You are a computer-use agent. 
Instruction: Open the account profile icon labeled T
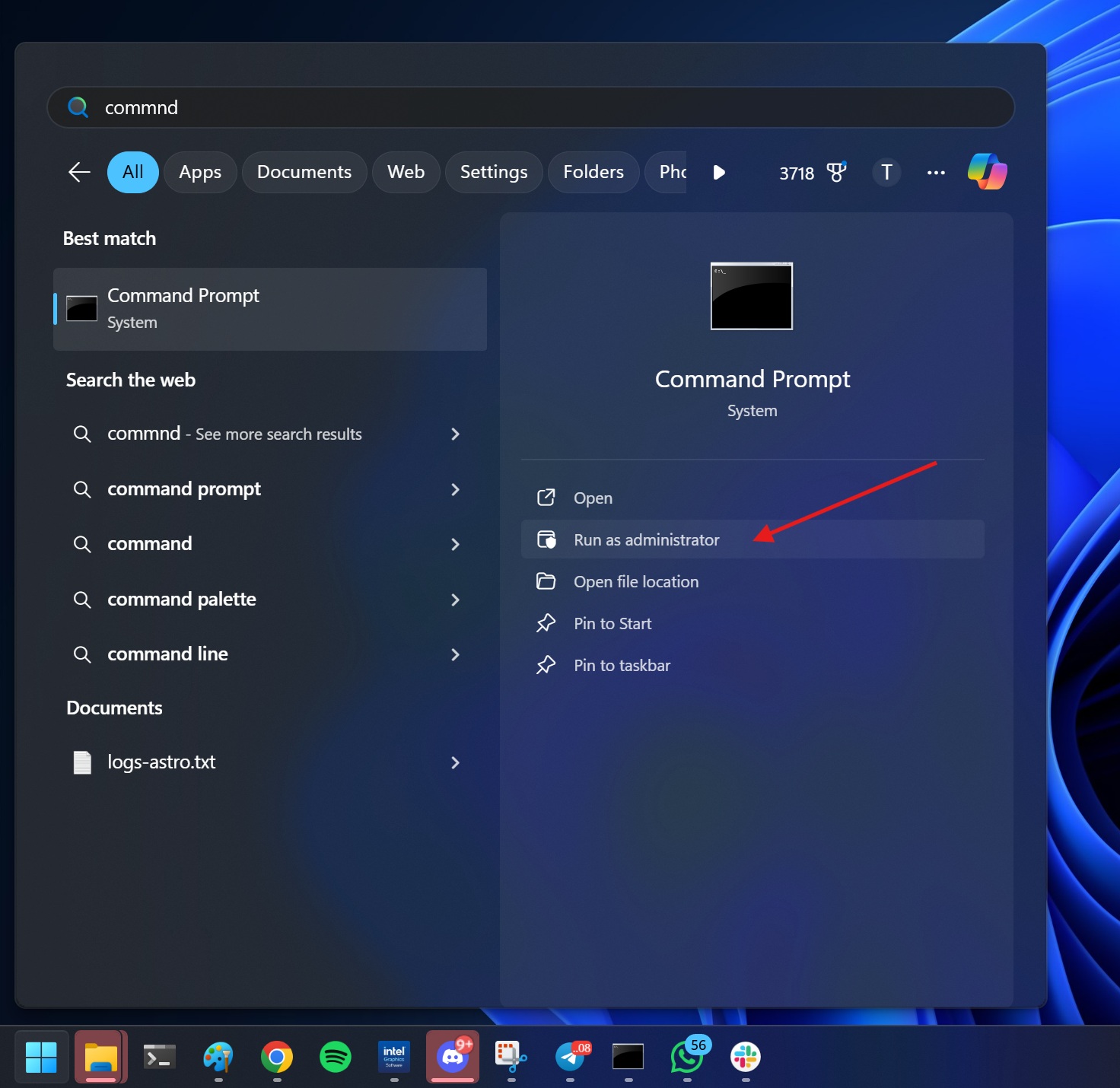tap(886, 172)
